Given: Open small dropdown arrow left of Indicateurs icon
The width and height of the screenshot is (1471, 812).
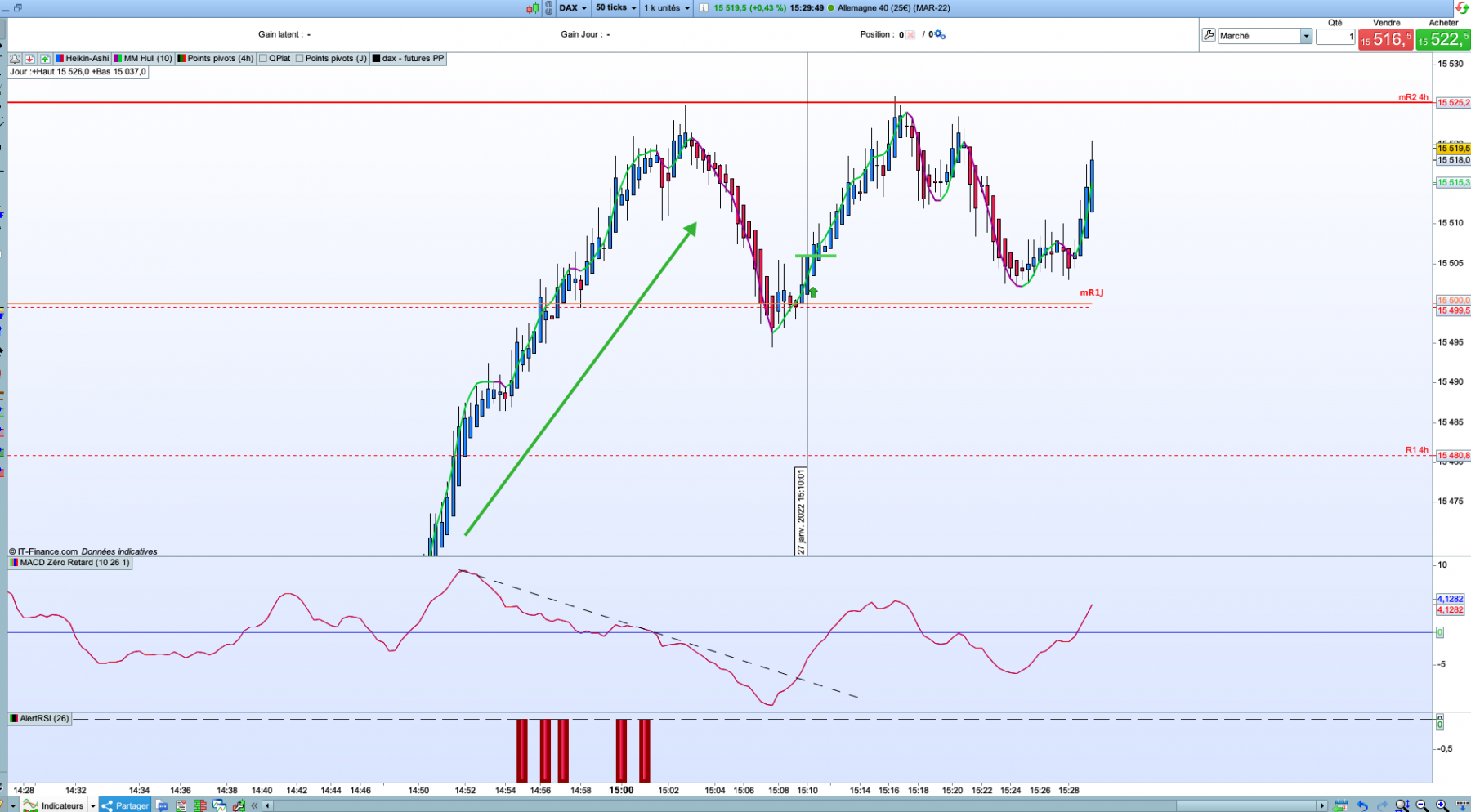Looking at the screenshot, I should click(x=13, y=805).
